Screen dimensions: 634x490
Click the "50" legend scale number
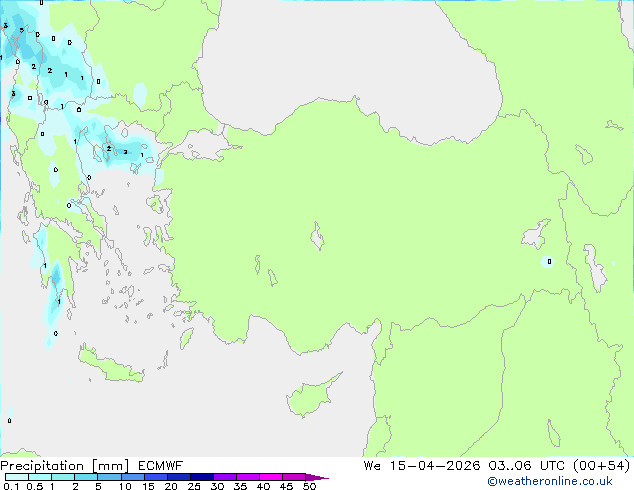(x=310, y=486)
